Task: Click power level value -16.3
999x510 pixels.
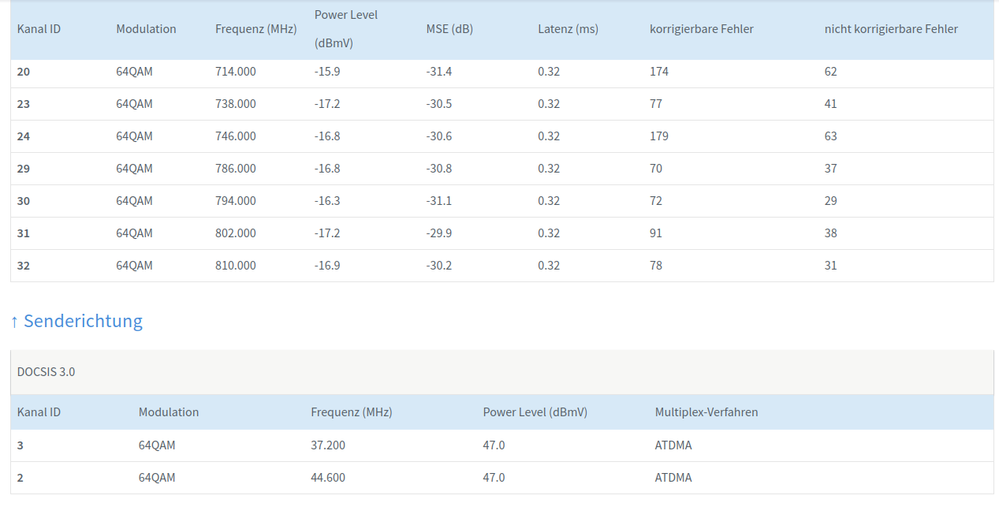Action: click(327, 201)
